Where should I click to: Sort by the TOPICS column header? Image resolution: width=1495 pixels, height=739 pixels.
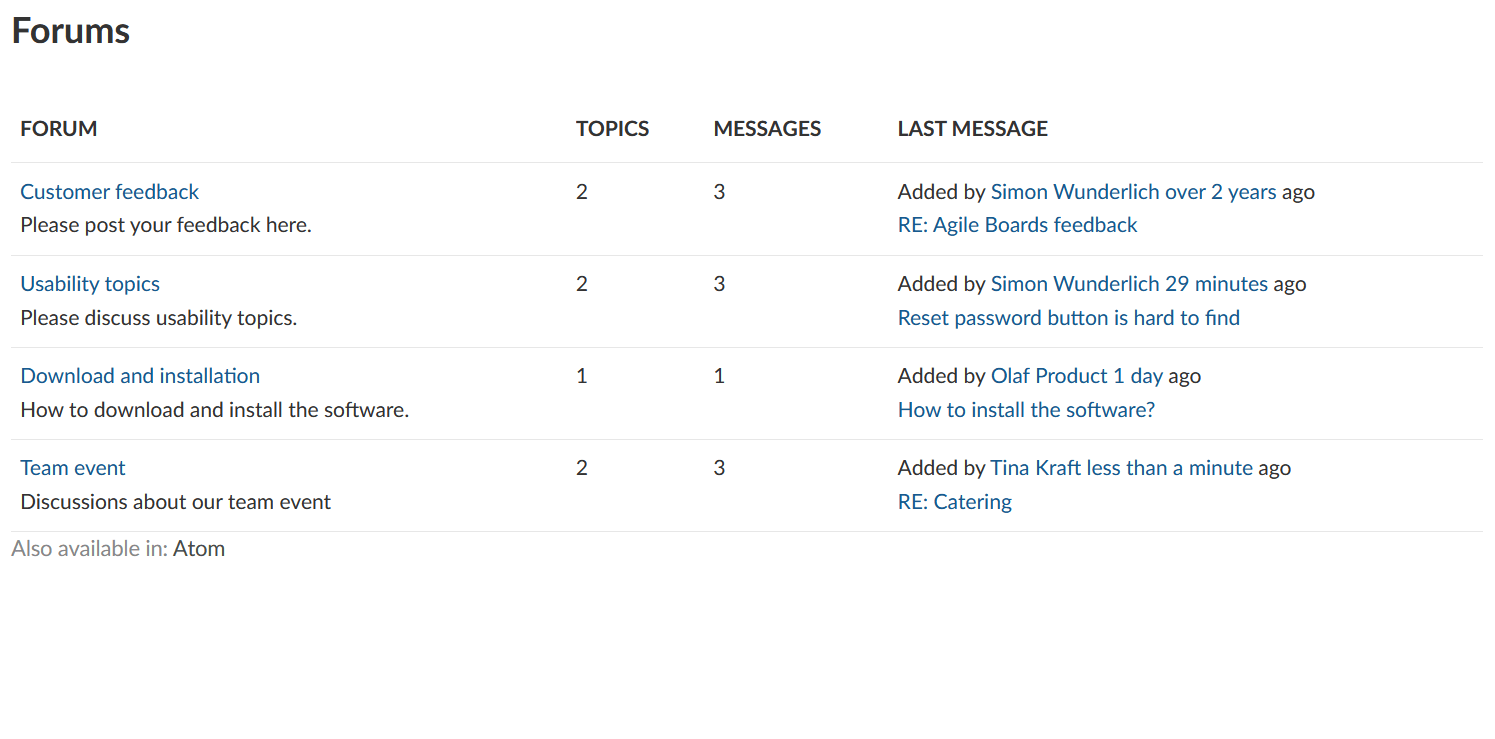tap(612, 128)
